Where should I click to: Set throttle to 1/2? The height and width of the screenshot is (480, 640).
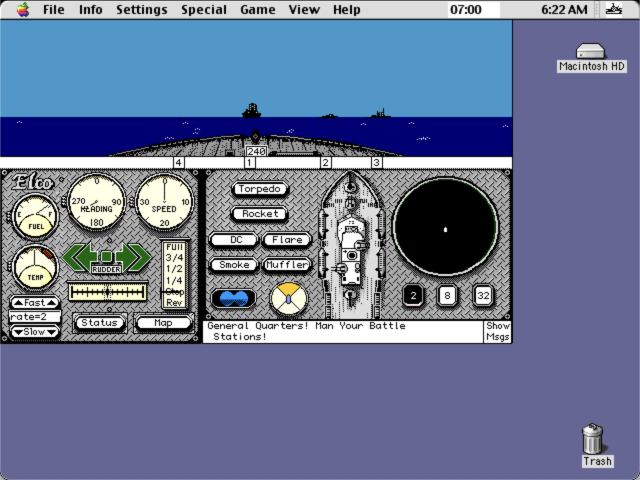(x=174, y=269)
